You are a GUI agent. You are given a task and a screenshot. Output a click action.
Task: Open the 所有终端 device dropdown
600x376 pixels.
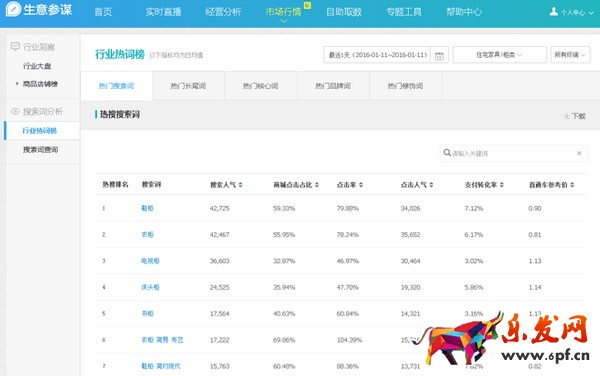click(x=570, y=55)
